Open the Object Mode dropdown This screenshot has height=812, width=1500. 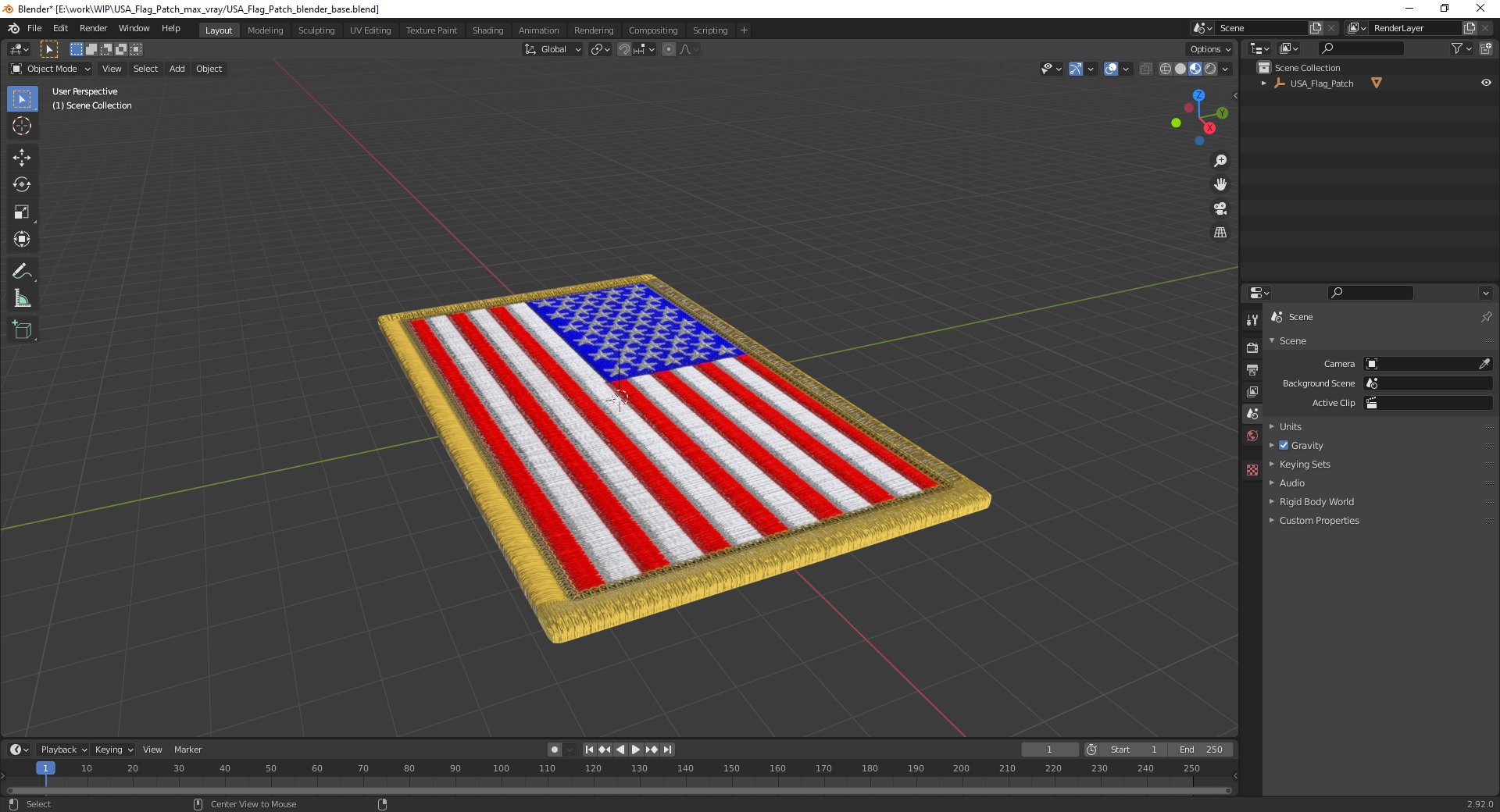point(51,69)
